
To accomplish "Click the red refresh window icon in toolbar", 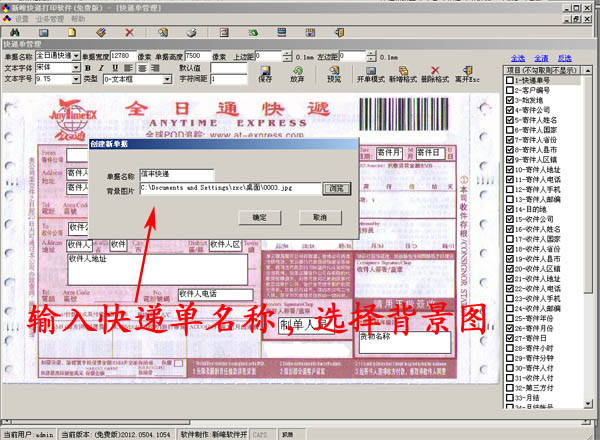I will click(224, 33).
